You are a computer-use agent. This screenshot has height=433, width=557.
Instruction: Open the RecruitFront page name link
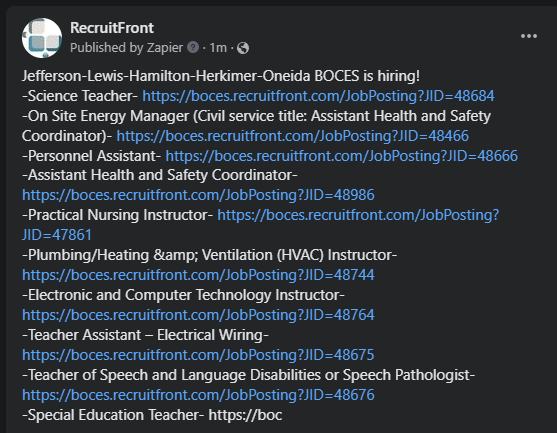click(x=112, y=28)
